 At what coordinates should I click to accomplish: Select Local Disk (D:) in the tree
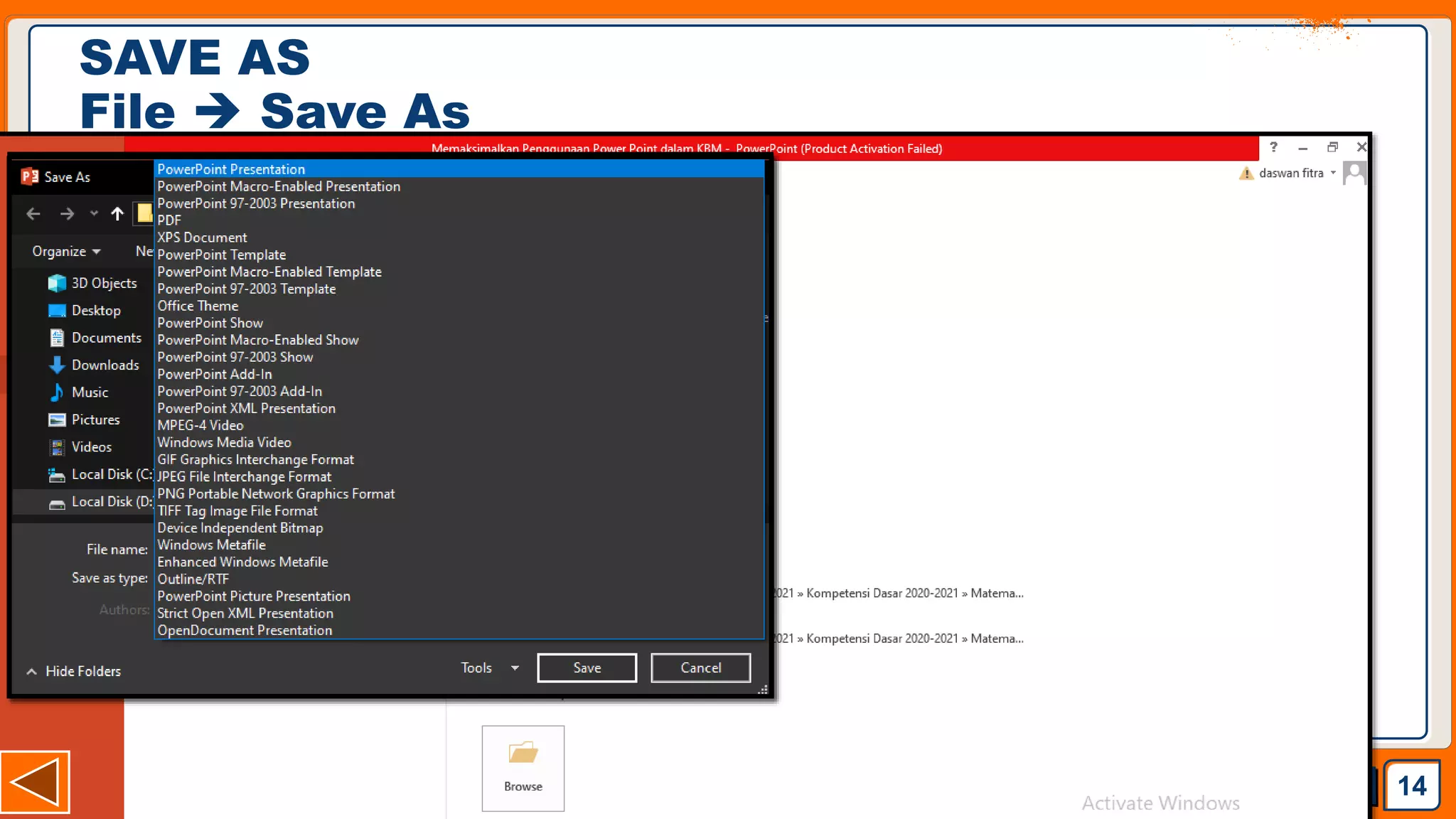(x=111, y=502)
